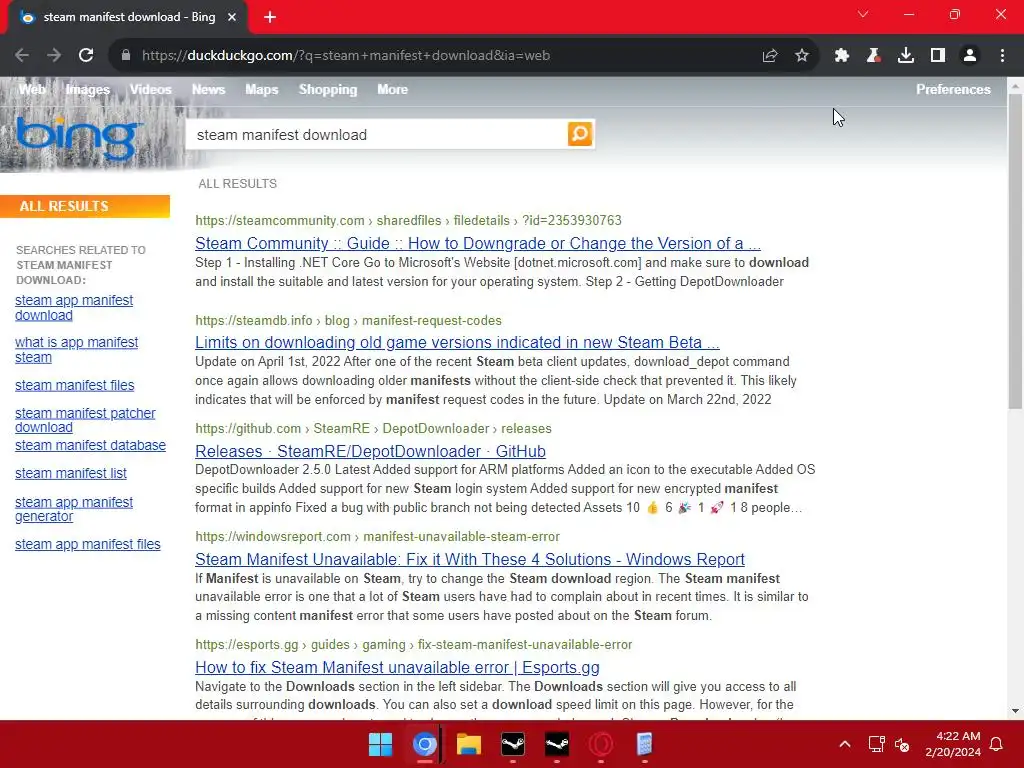Click the network status tray icon
This screenshot has height=768, width=1024.
pos(876,744)
